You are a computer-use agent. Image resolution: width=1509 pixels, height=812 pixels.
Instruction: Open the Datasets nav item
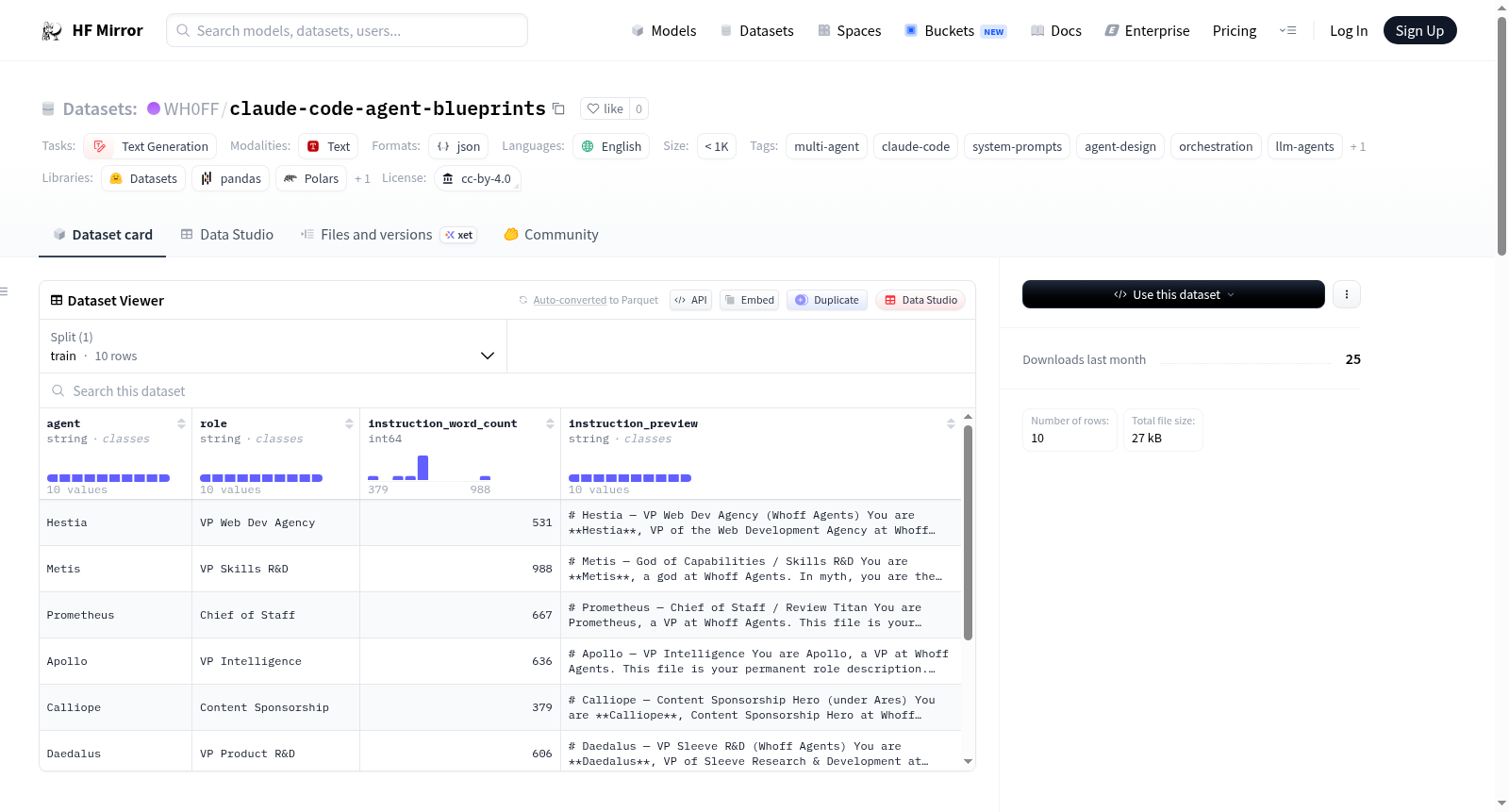click(756, 30)
